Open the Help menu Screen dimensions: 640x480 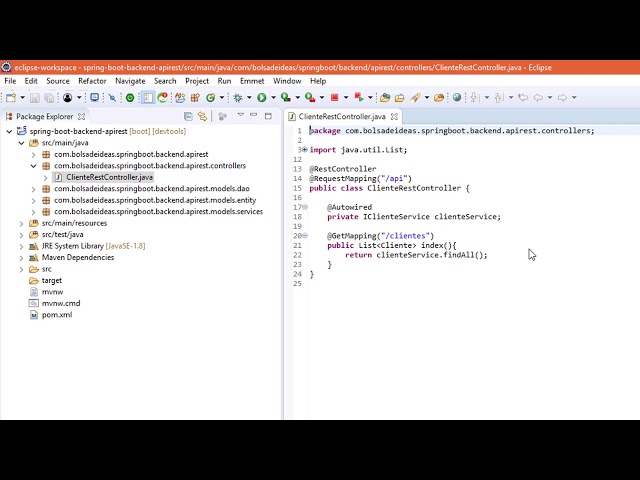(x=318, y=81)
